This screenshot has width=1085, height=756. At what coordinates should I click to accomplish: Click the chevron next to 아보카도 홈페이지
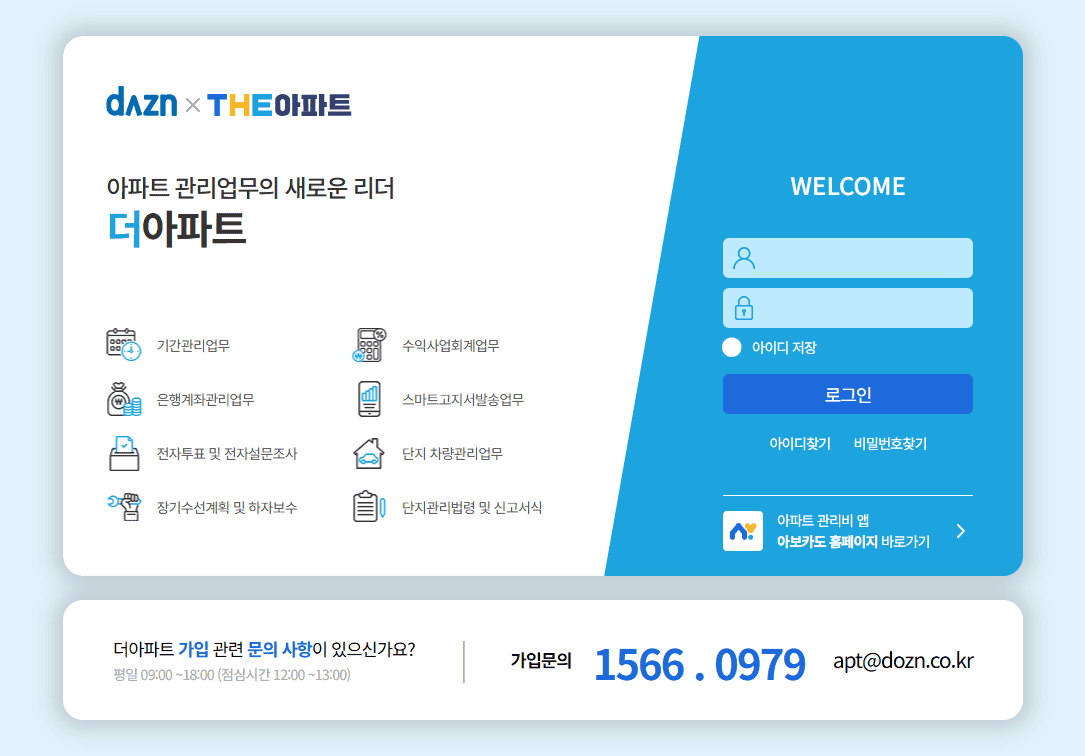[x=960, y=531]
